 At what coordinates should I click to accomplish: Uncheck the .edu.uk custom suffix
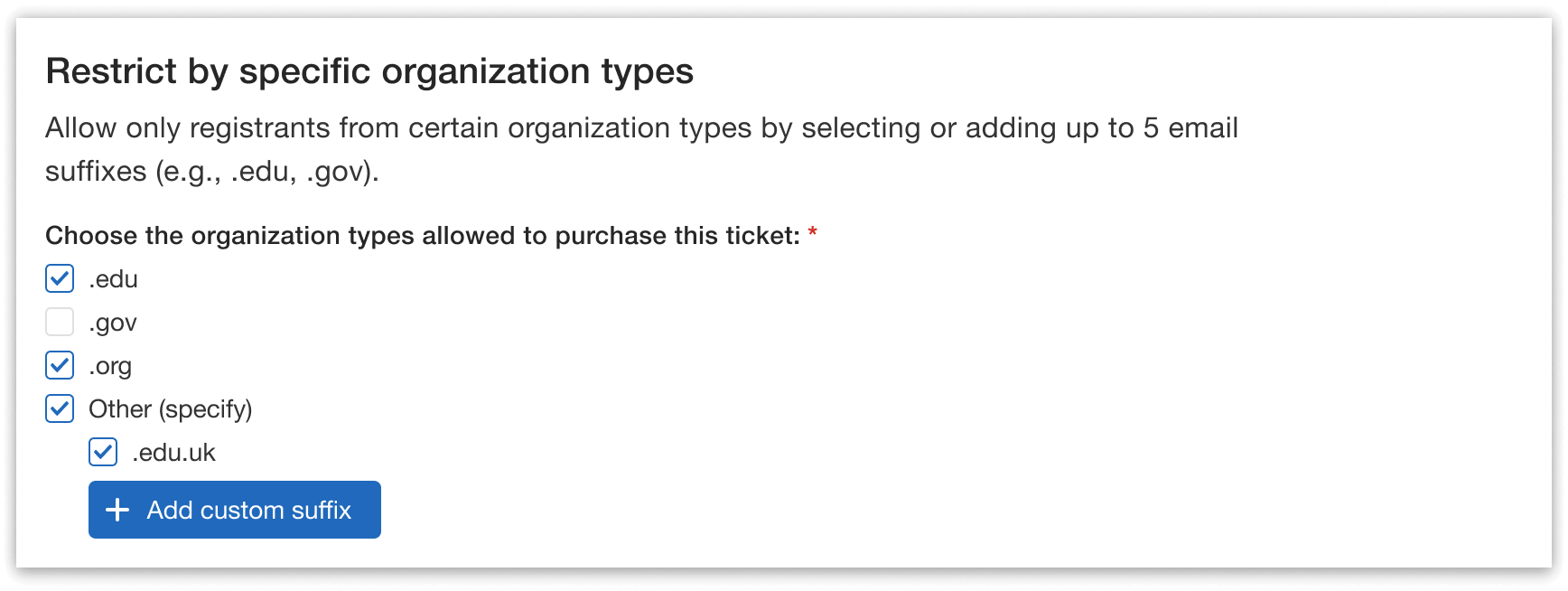(102, 452)
